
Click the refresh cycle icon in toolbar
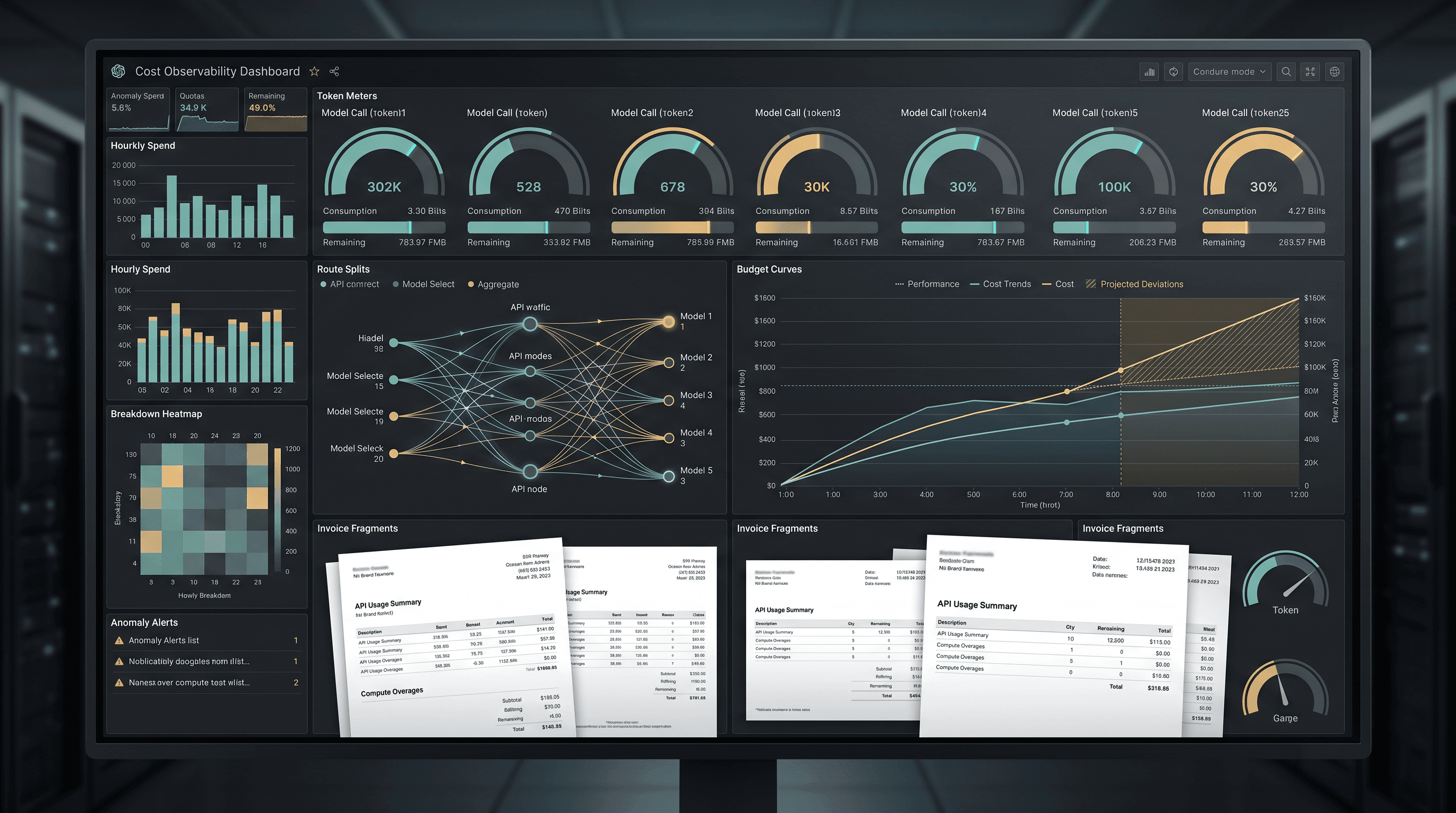click(1173, 72)
